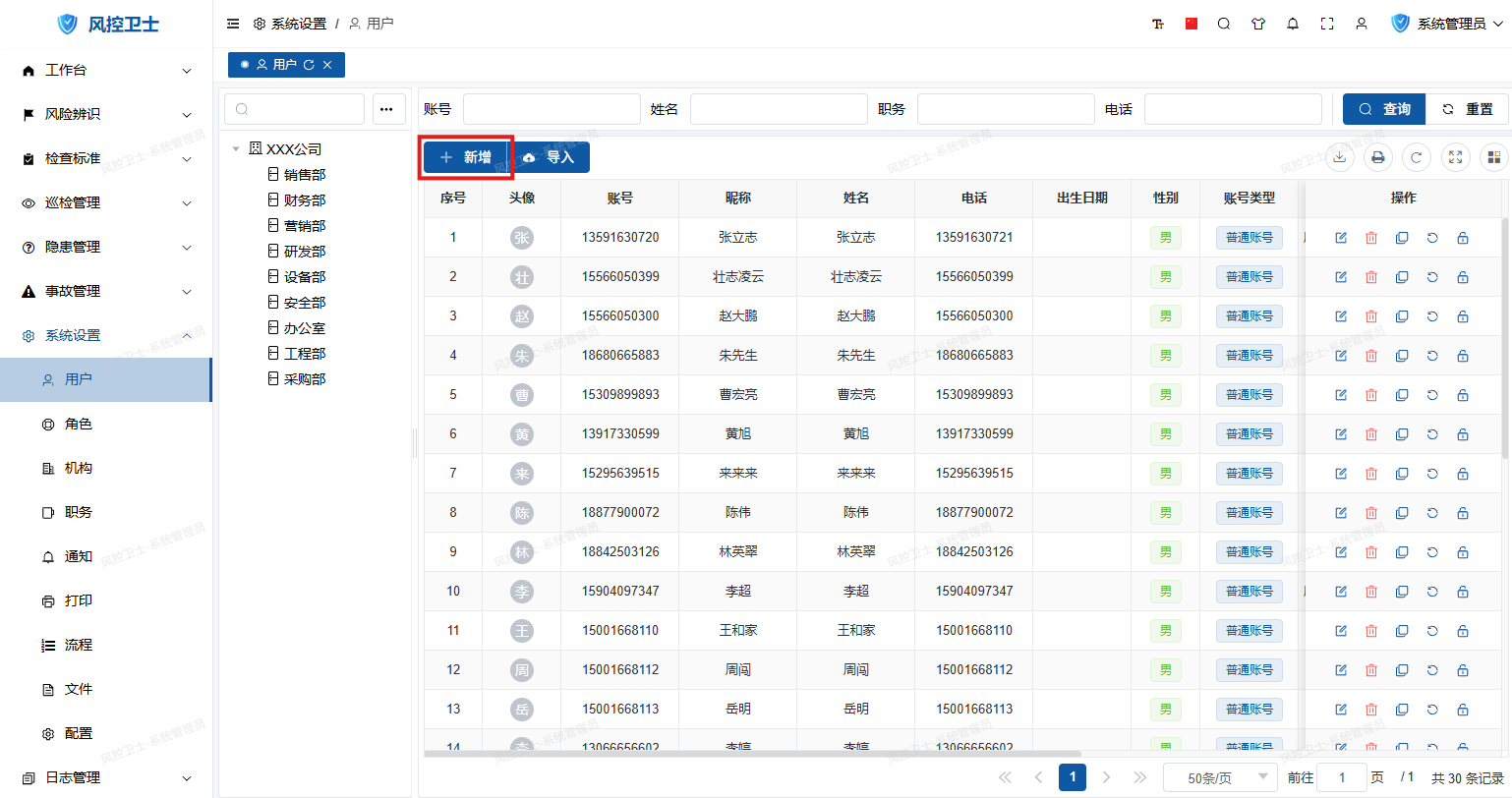Click the lock icon for 赵大鹏 row
This screenshot has width=1512, height=798.
1463,316
